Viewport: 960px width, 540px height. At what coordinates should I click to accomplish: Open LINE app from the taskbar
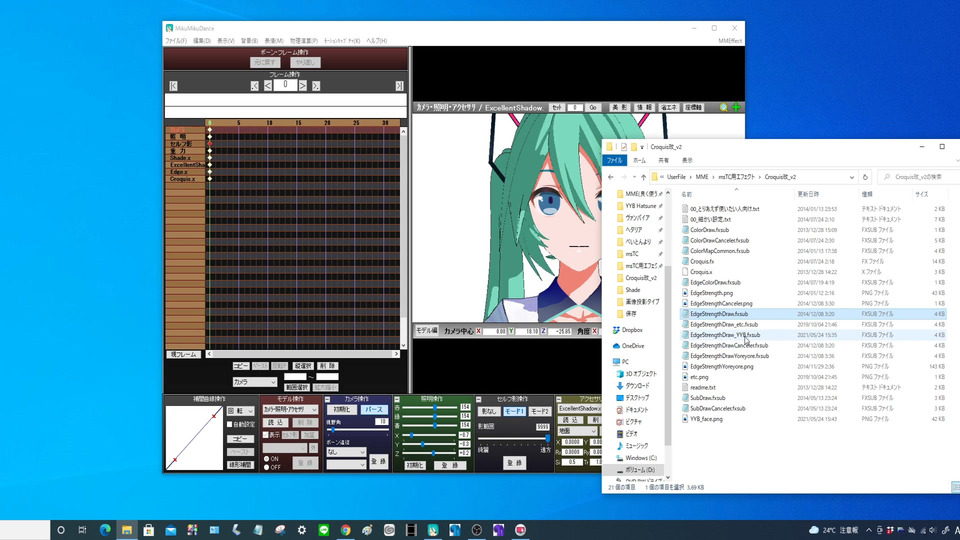tap(323, 529)
